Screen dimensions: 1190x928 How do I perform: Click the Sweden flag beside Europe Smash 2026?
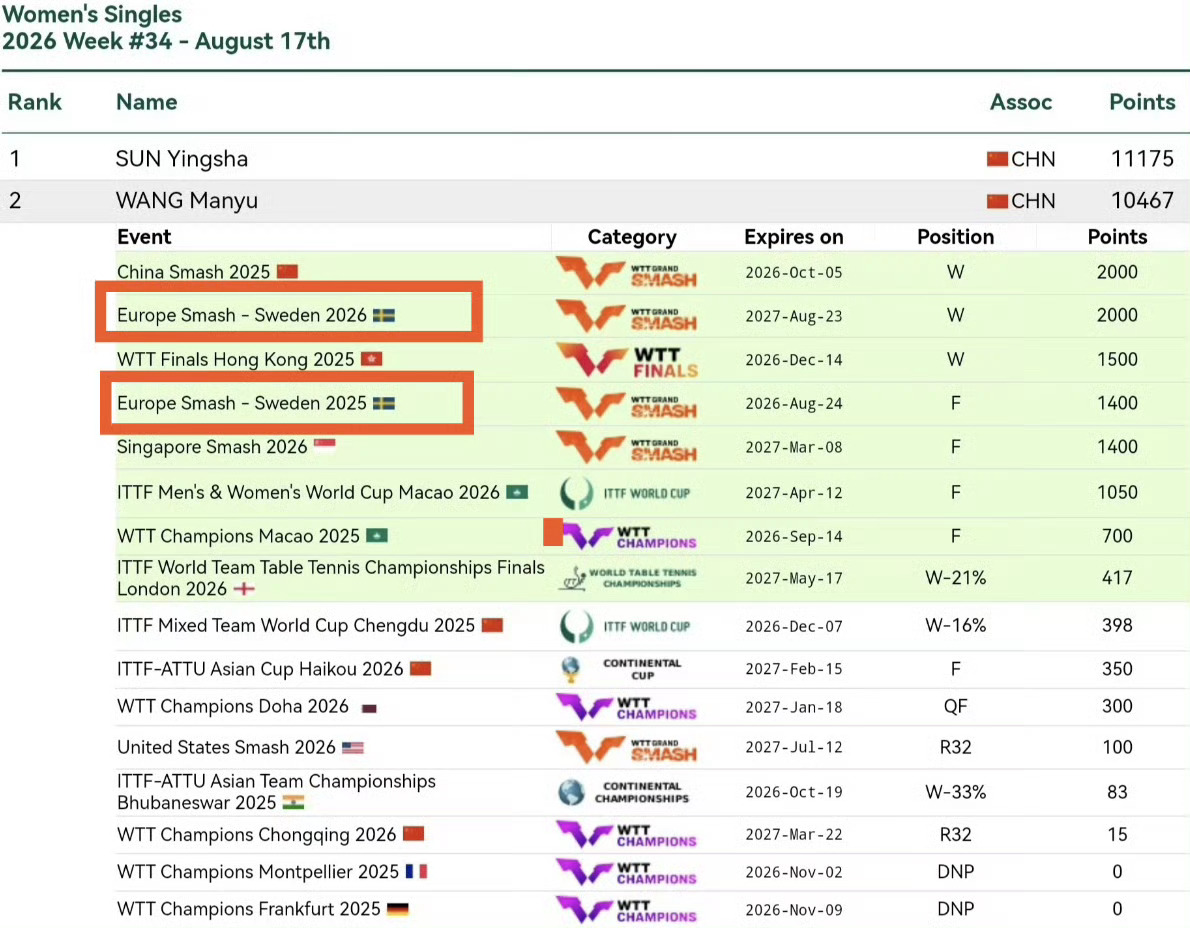pyautogui.click(x=383, y=315)
